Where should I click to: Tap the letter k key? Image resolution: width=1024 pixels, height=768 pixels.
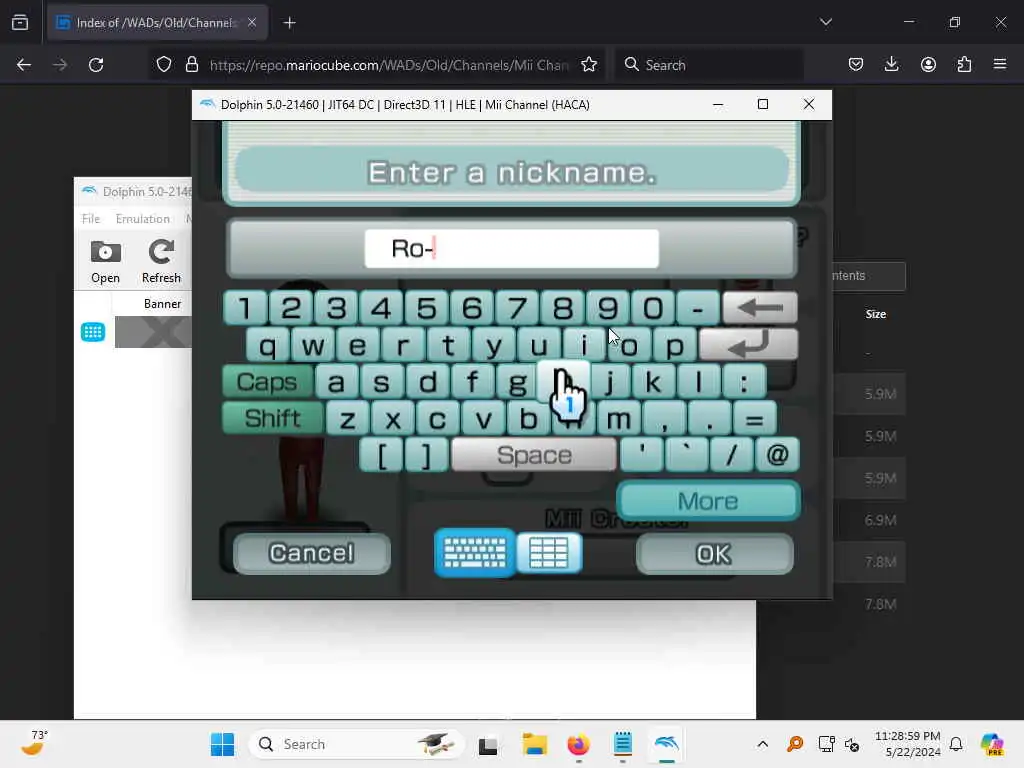click(x=653, y=381)
